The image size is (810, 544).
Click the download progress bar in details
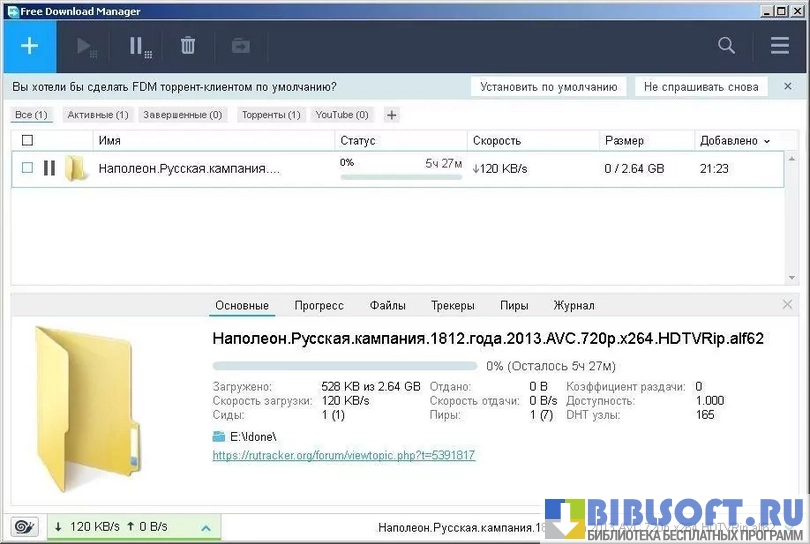click(x=345, y=366)
